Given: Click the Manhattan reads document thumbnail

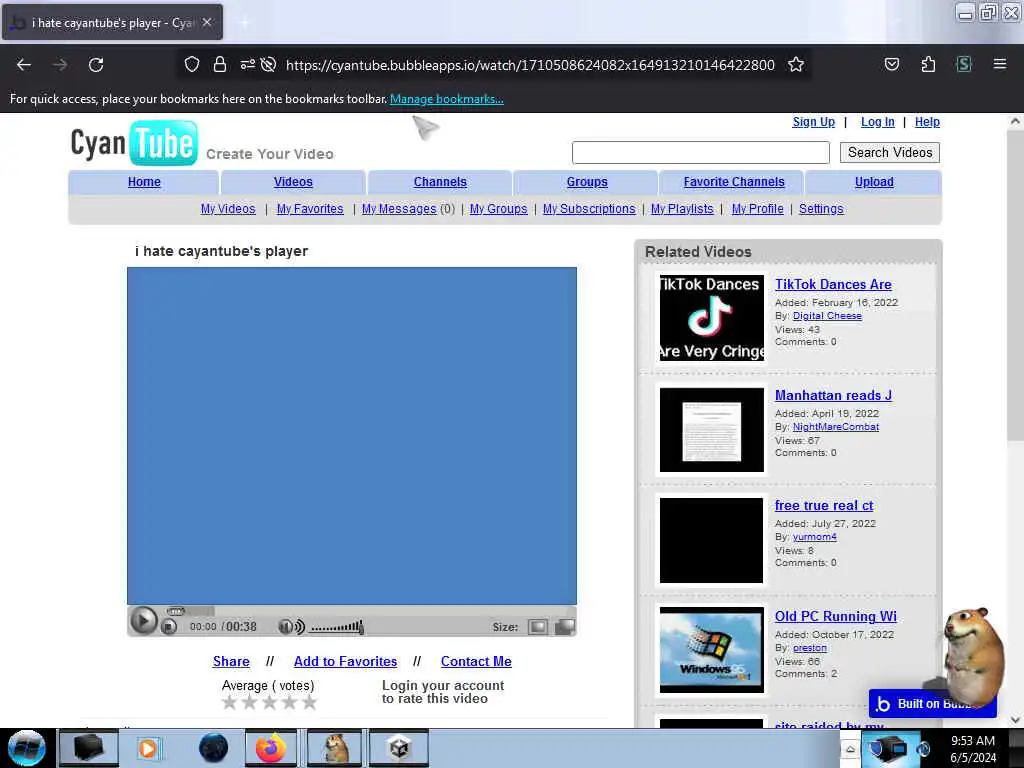Looking at the screenshot, I should tap(711, 430).
